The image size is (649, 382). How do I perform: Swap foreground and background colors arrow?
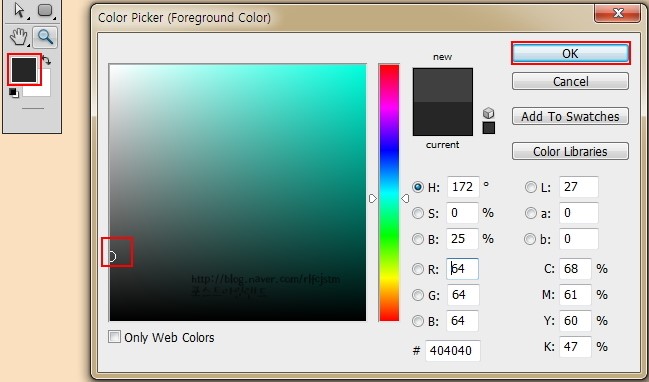coord(46,61)
